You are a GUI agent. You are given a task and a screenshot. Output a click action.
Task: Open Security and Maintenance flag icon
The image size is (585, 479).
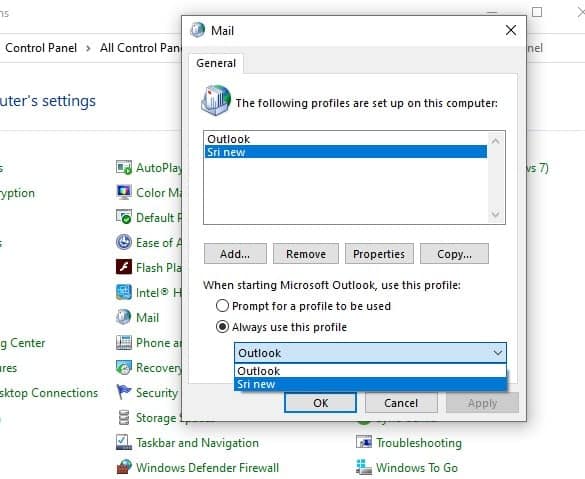pos(123,392)
